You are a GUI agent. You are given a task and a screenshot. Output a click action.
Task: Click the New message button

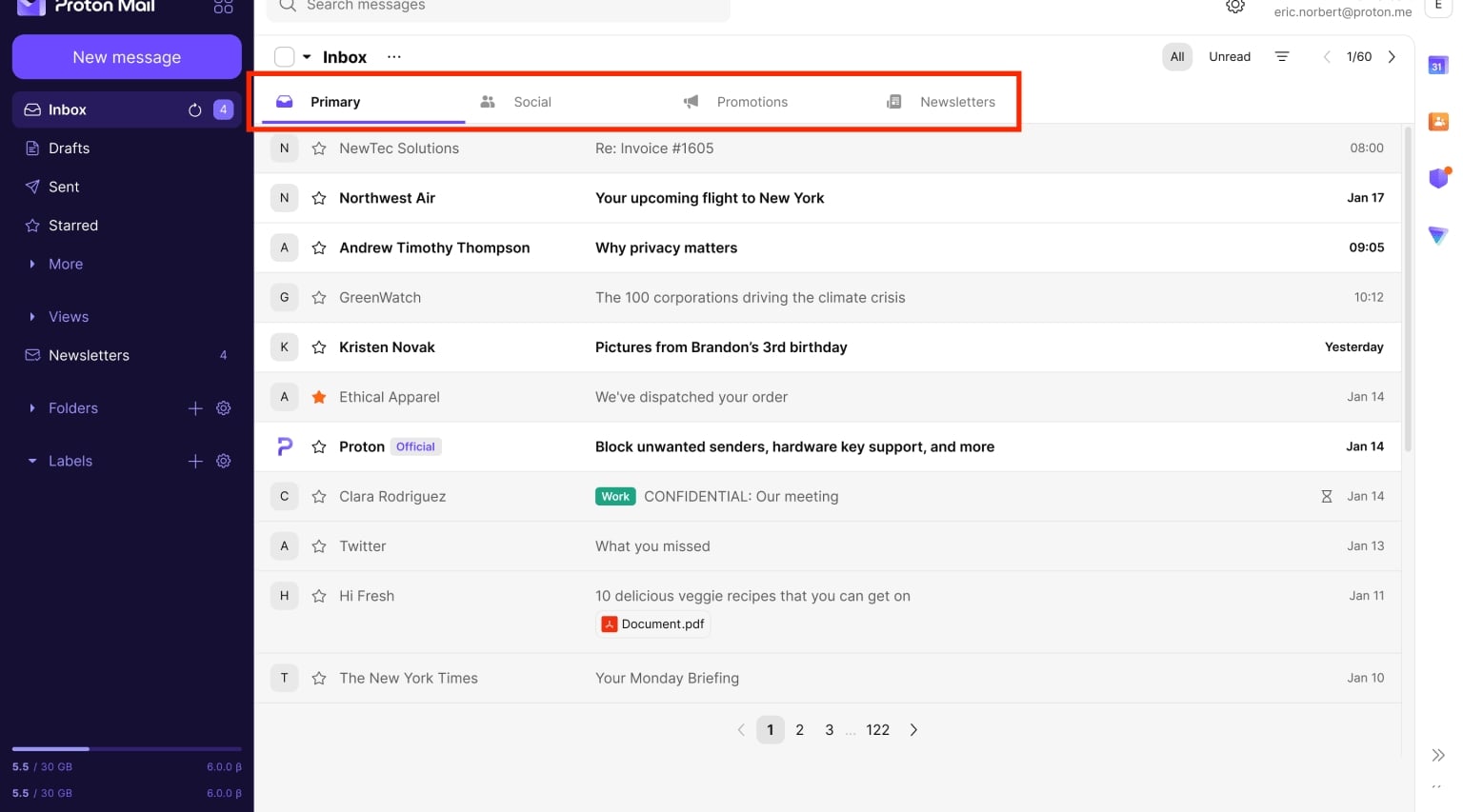127,57
